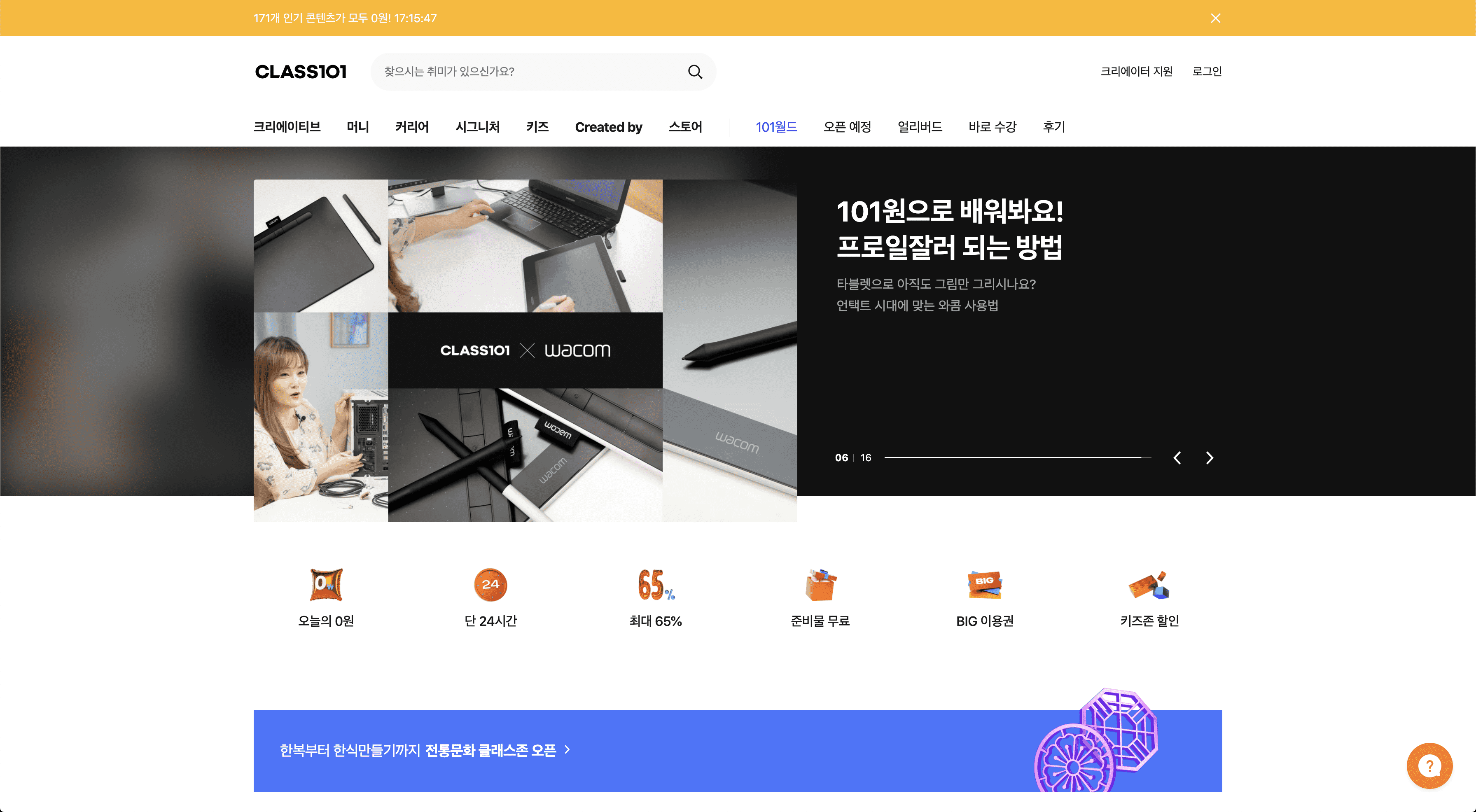Go to the next carousel slide

click(1210, 458)
